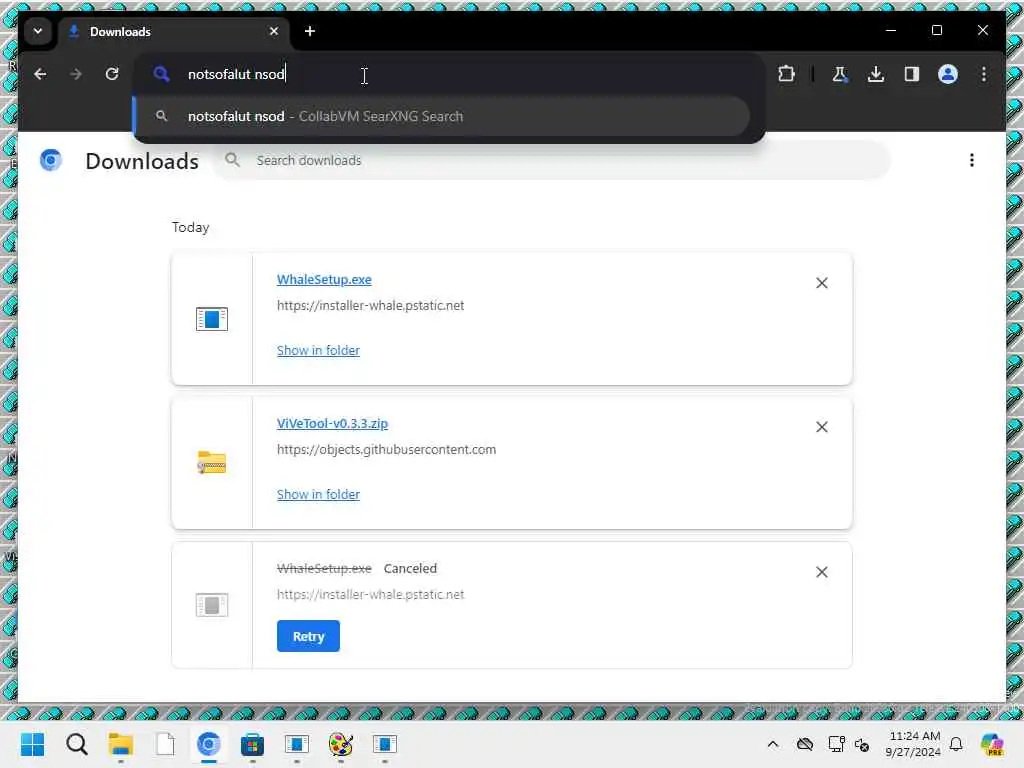Close the Downloads tab
The image size is (1024, 768).
click(x=274, y=31)
